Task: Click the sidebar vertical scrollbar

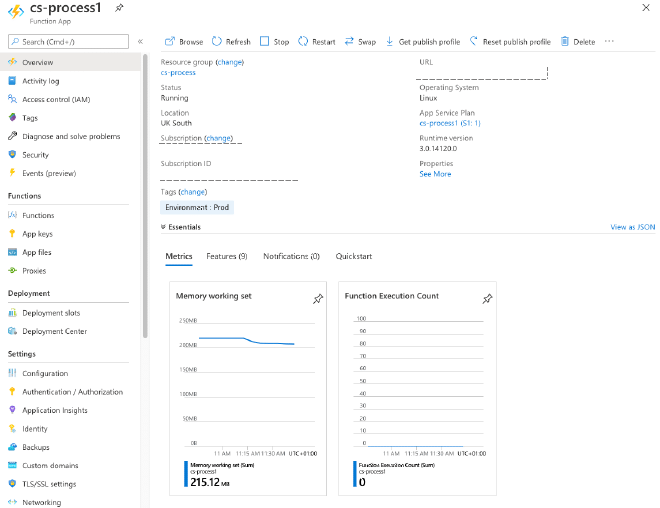Action: coord(145,196)
